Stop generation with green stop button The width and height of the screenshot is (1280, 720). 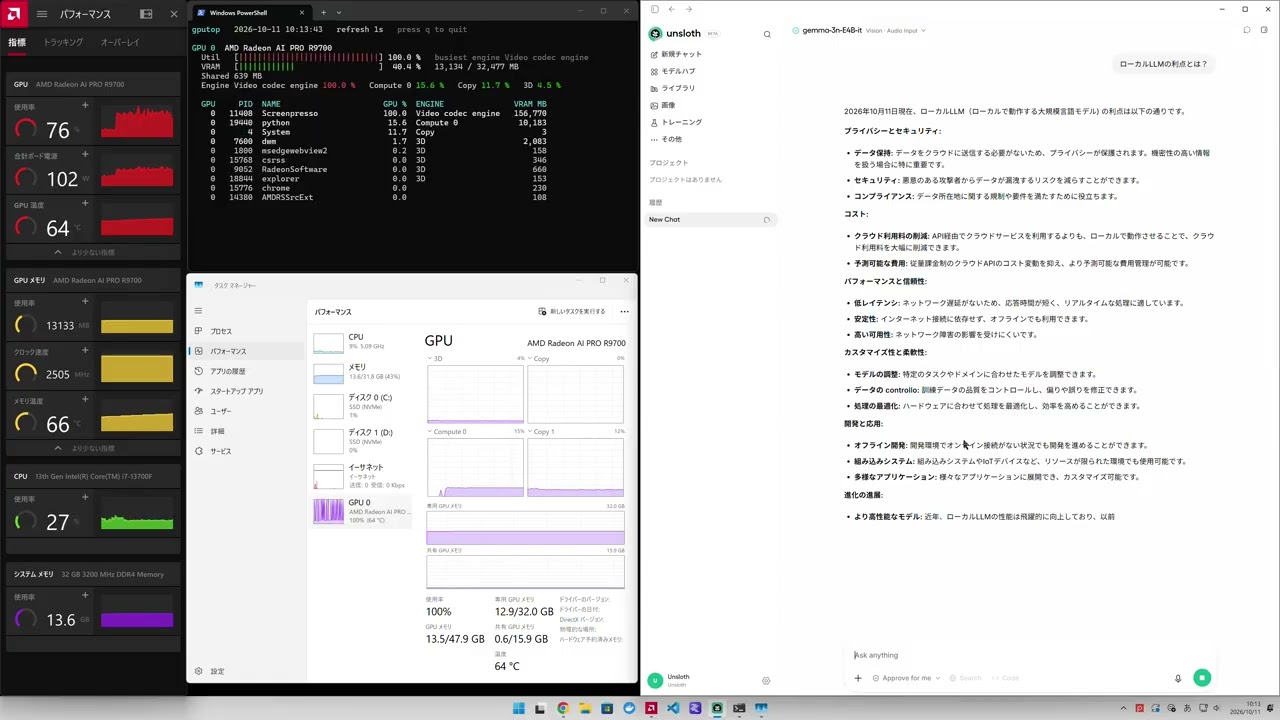click(1202, 678)
